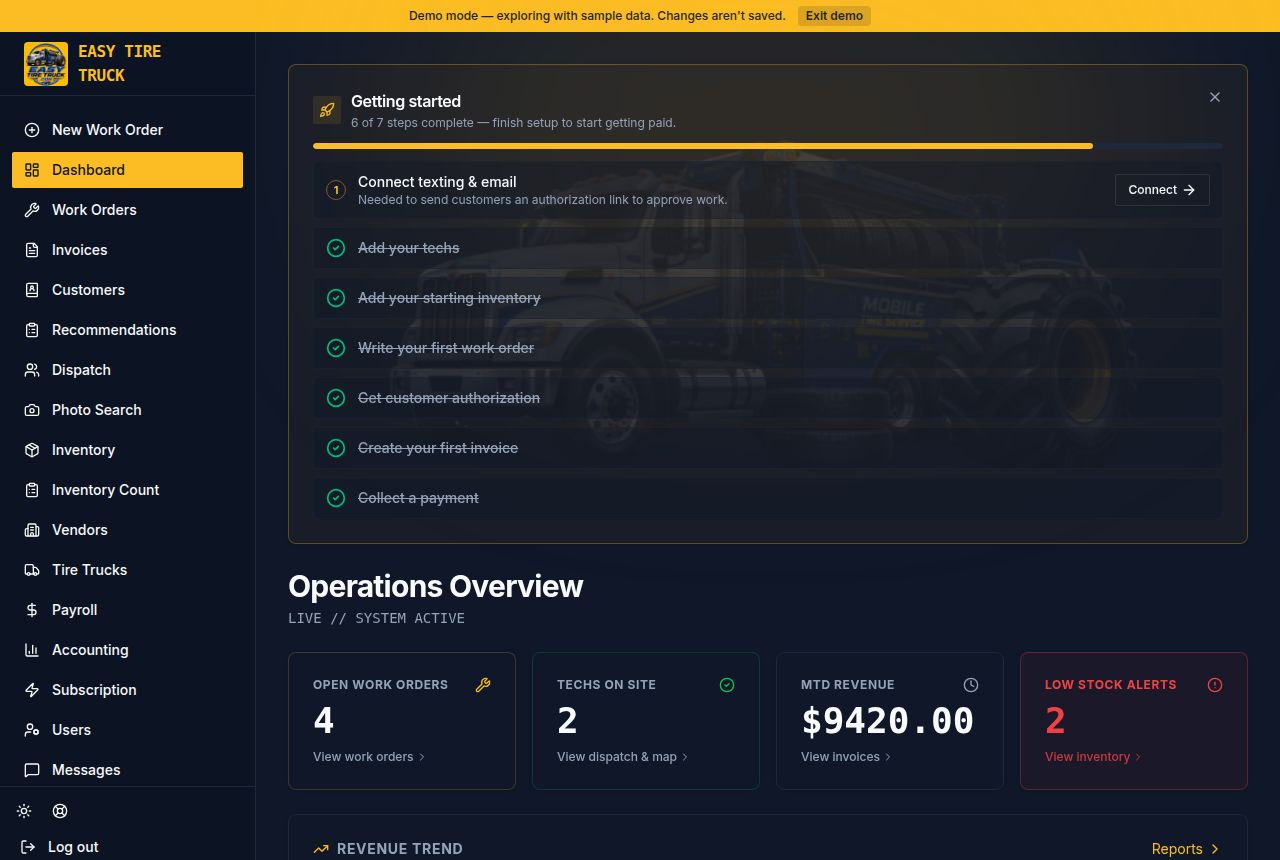Toggle the light/dark theme sun icon

[x=24, y=811]
